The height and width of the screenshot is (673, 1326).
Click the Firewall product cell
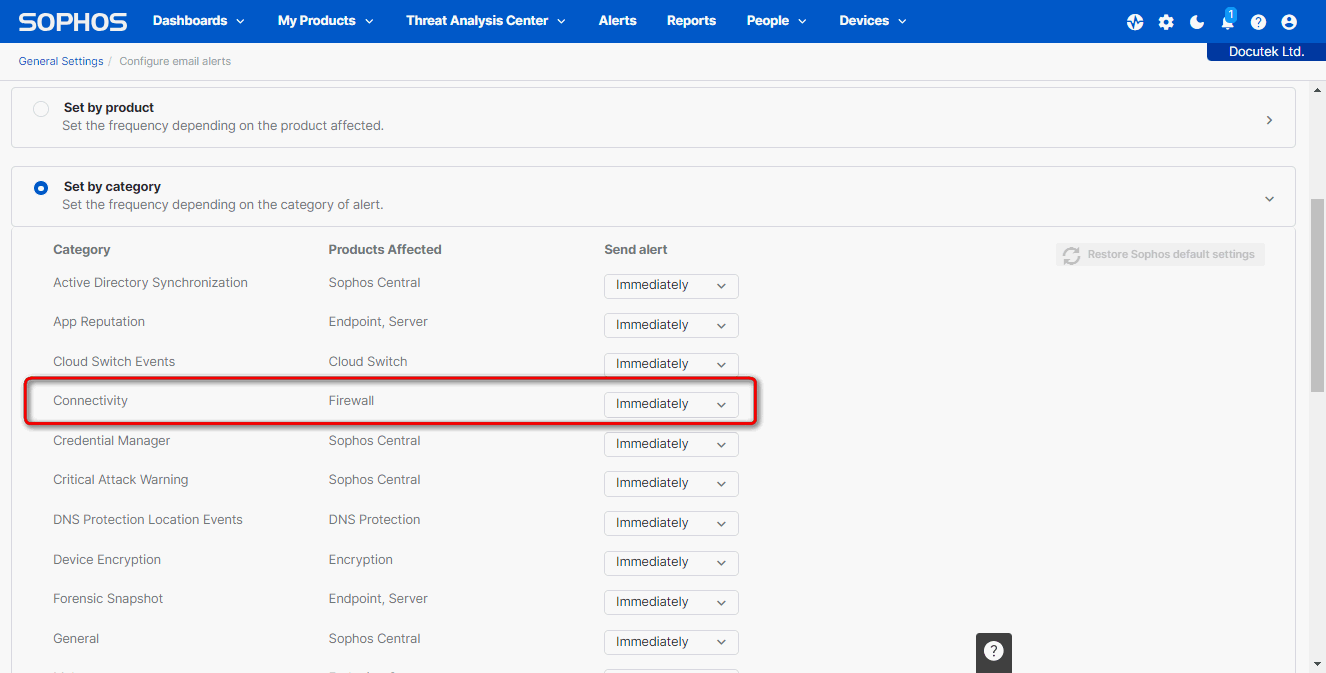click(351, 401)
